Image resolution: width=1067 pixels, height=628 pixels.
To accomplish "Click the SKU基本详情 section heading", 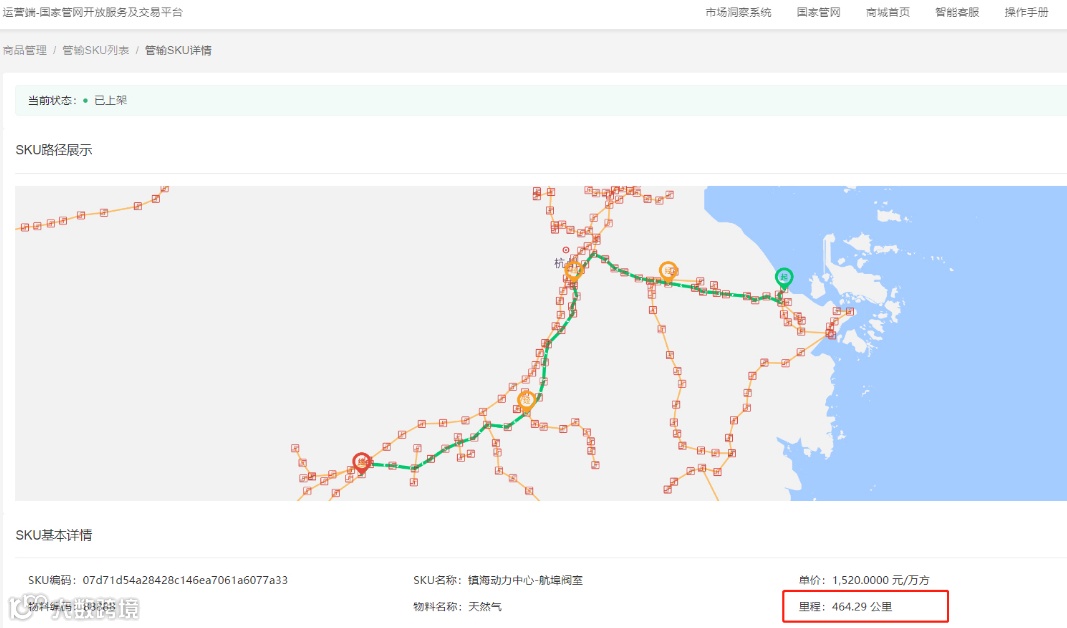I will point(54,535).
